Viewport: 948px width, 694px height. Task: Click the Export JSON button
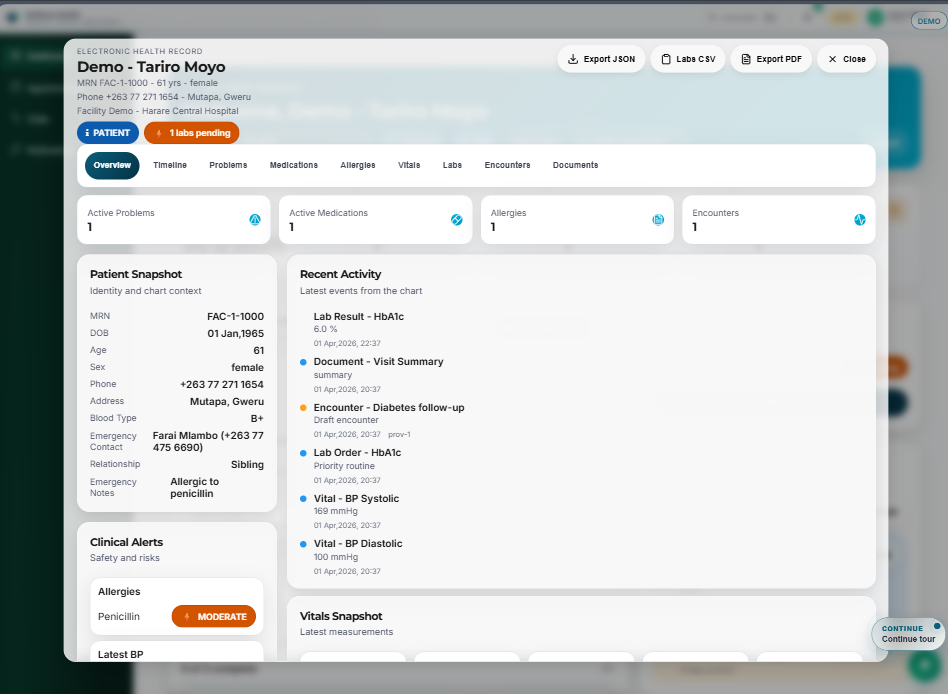(601, 59)
